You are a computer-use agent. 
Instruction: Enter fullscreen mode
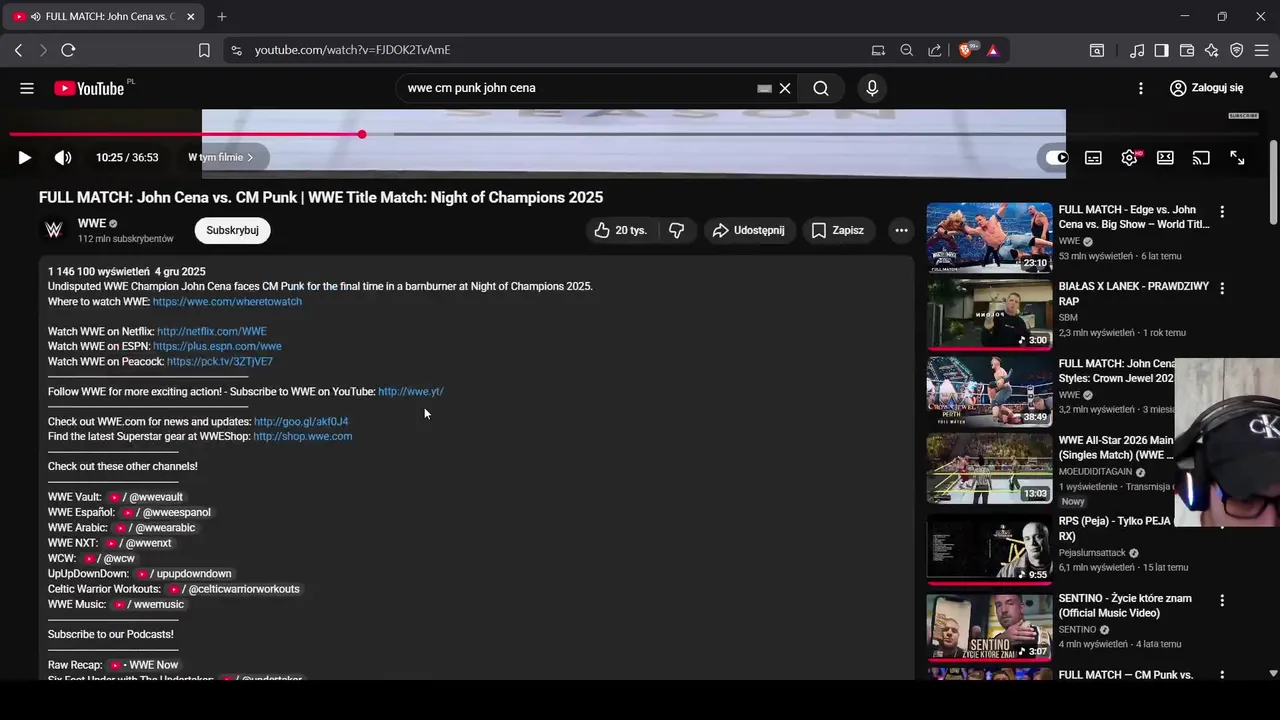click(1237, 157)
